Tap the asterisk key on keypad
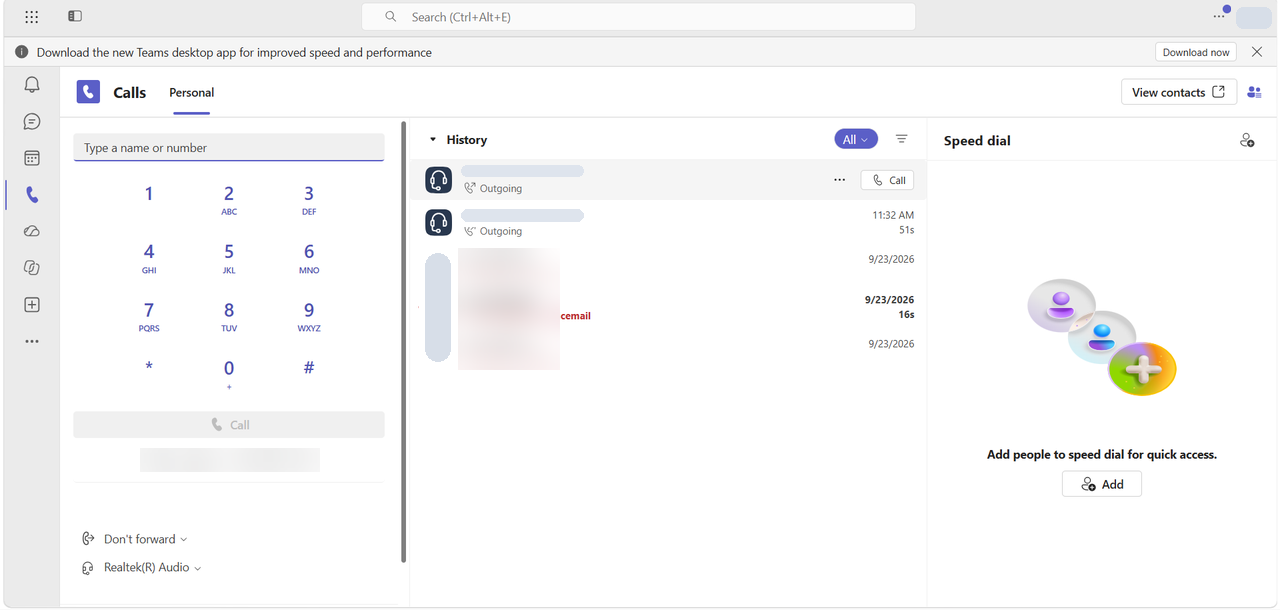 pyautogui.click(x=149, y=368)
